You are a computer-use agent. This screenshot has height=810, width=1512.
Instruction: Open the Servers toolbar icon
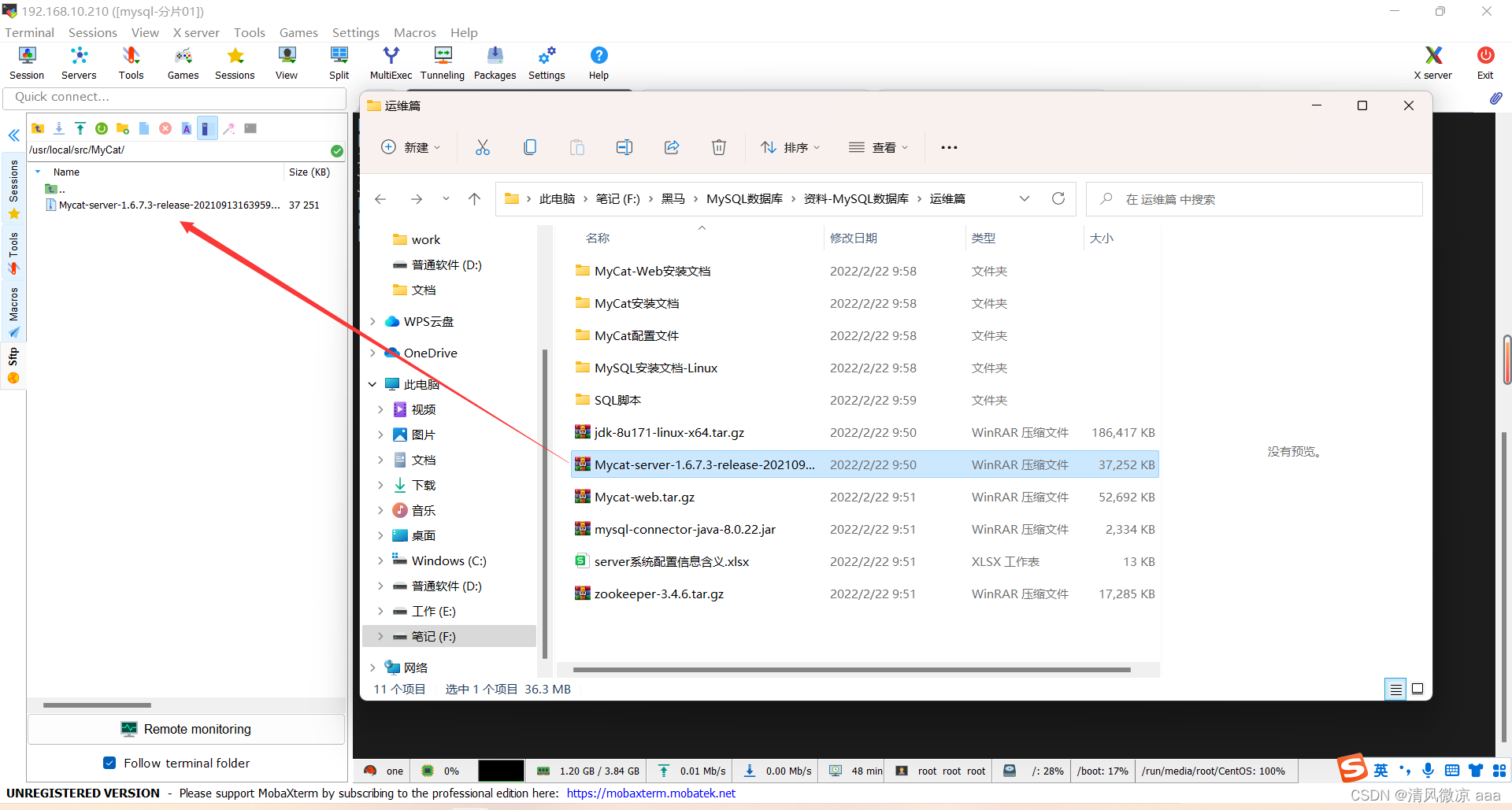79,63
